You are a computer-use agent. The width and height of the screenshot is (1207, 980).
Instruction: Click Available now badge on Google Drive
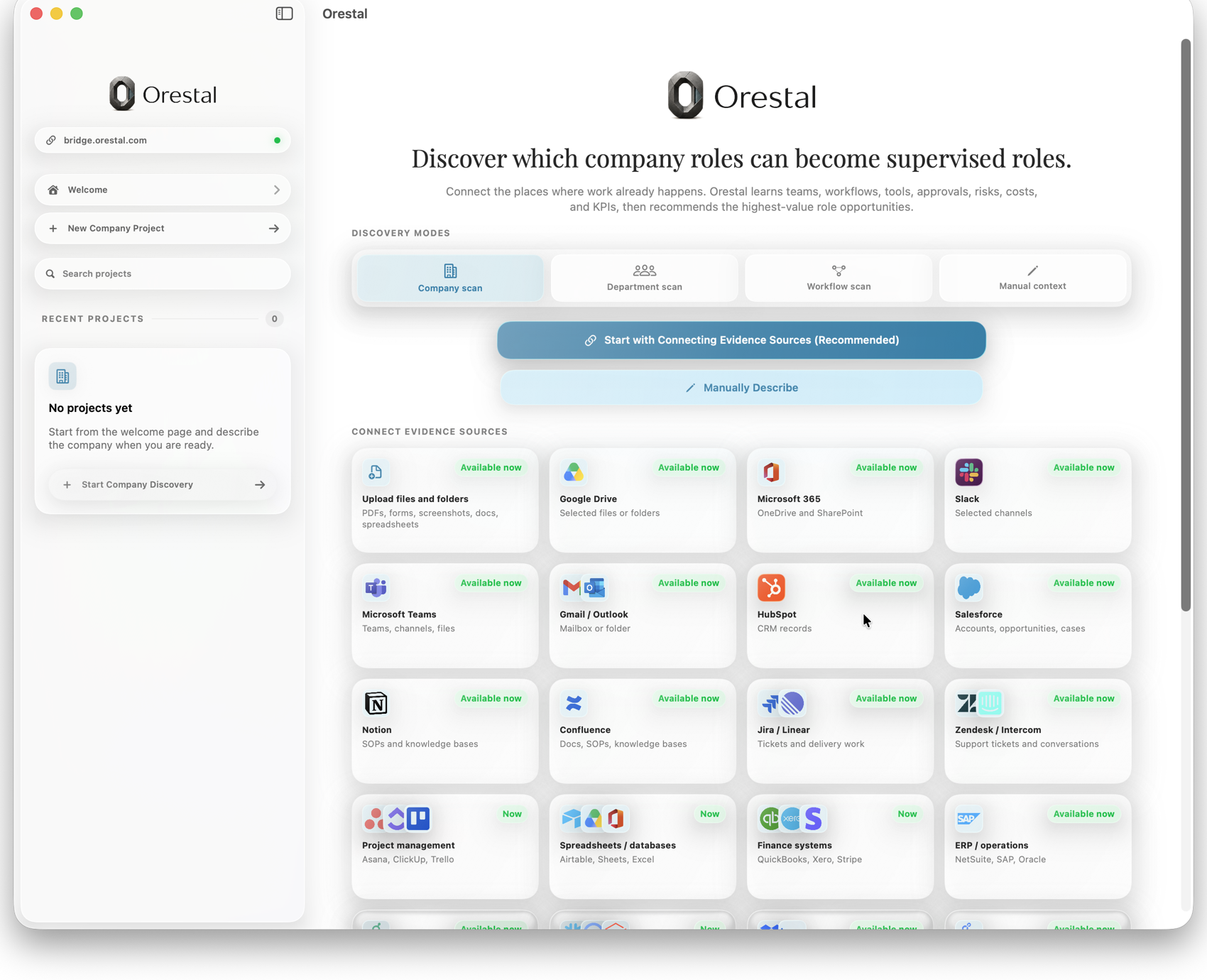point(688,467)
